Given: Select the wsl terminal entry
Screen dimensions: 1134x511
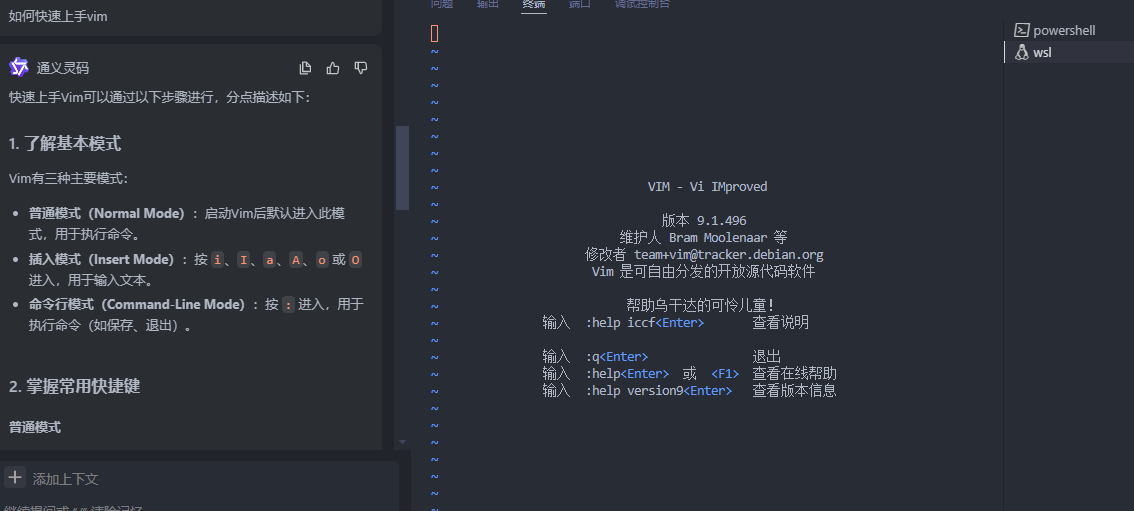Looking at the screenshot, I should (x=1069, y=52).
